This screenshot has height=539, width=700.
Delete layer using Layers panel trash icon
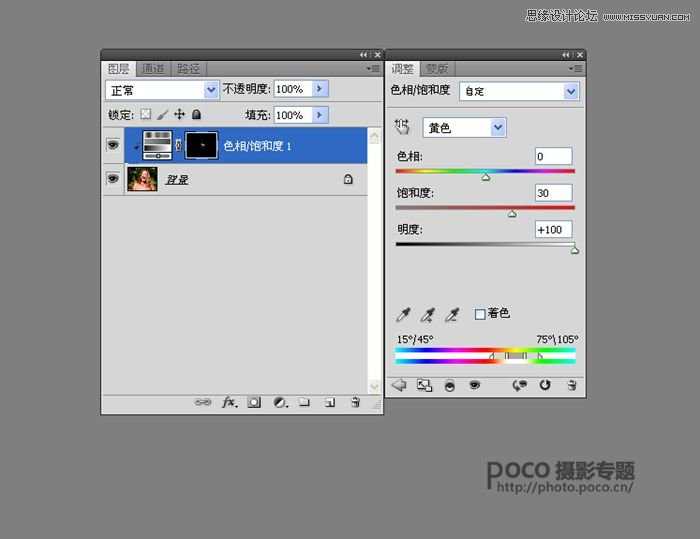(355, 402)
